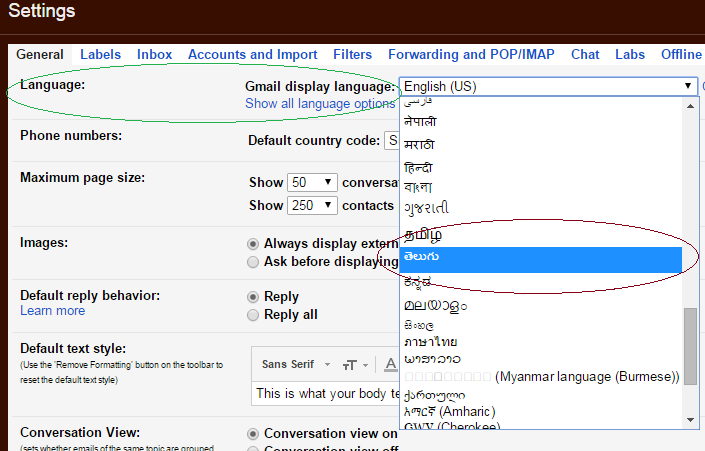Open the Filters tab

pos(352,54)
